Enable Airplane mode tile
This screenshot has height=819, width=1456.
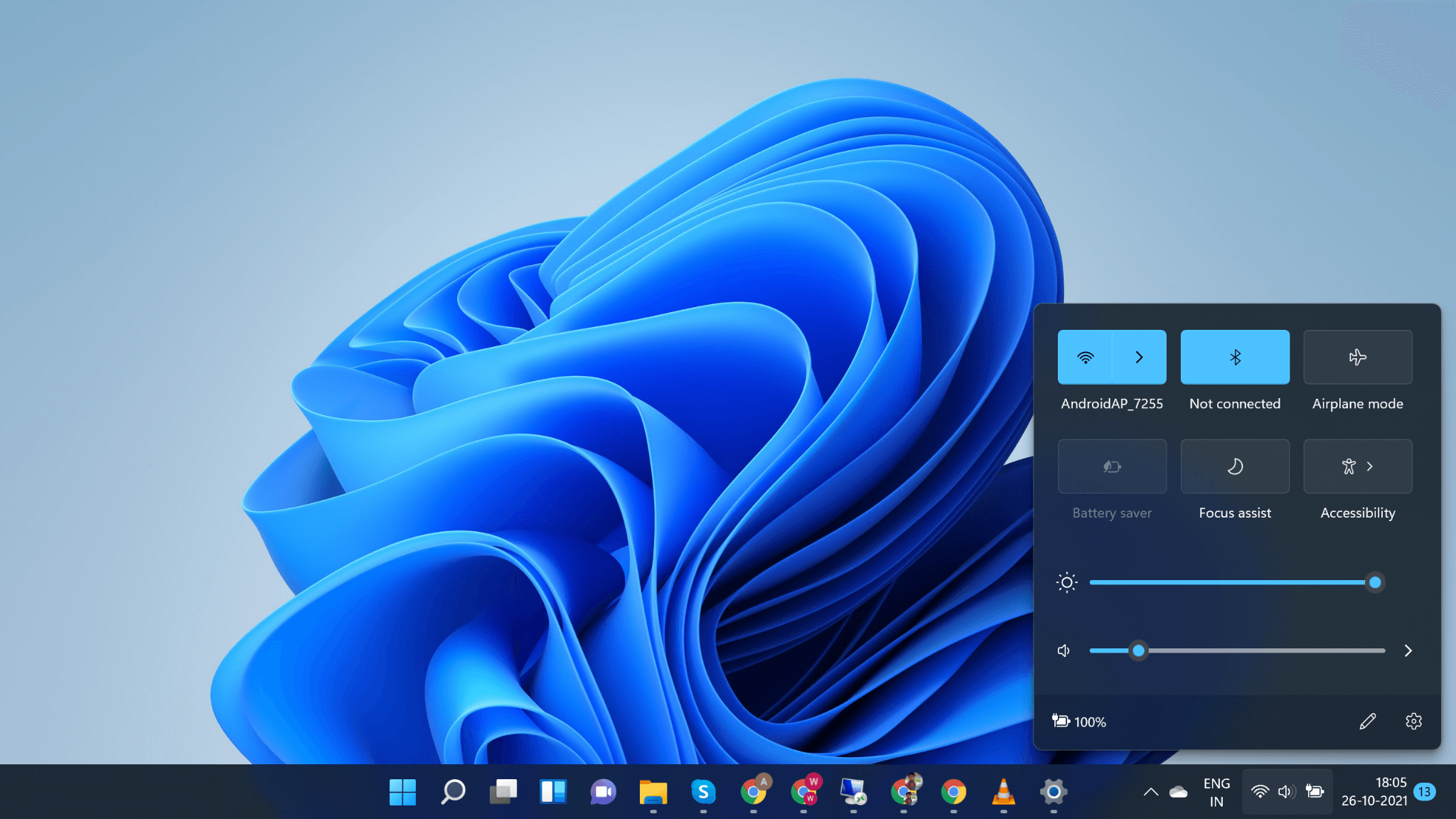coord(1357,357)
